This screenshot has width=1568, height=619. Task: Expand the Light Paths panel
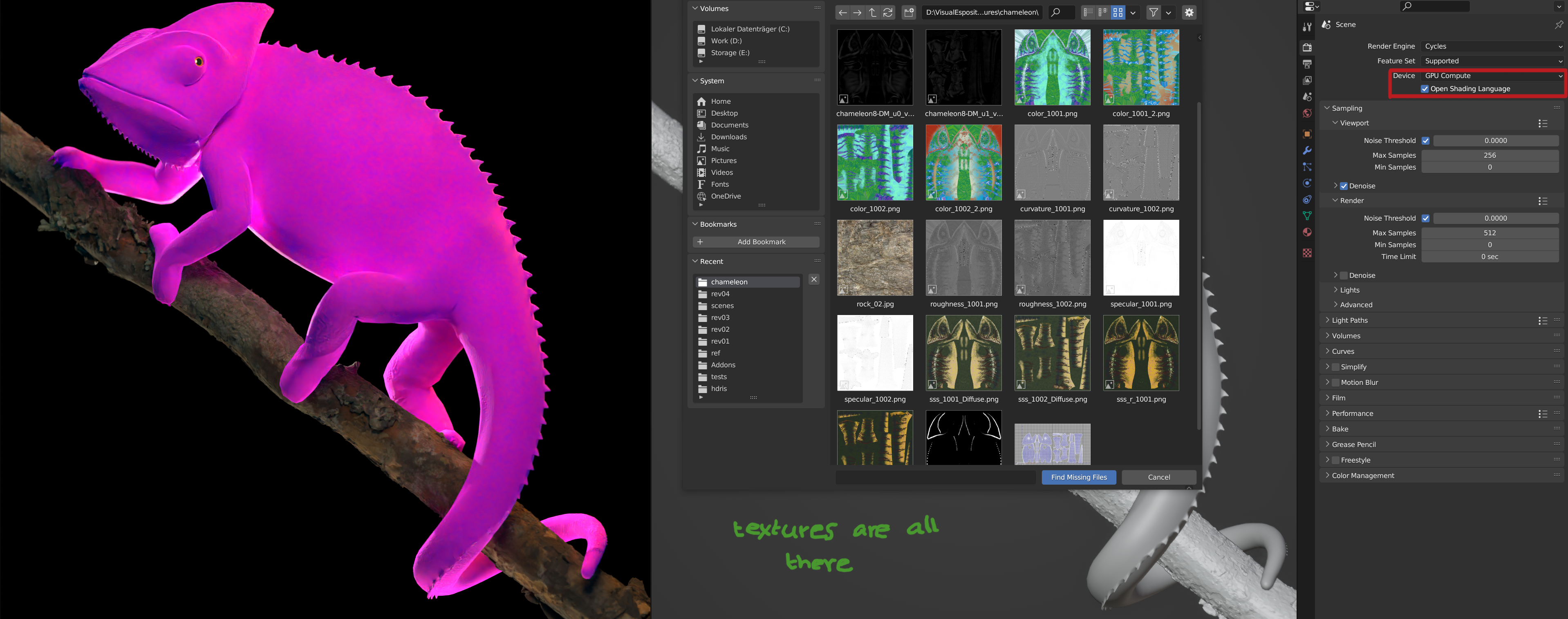1349,321
